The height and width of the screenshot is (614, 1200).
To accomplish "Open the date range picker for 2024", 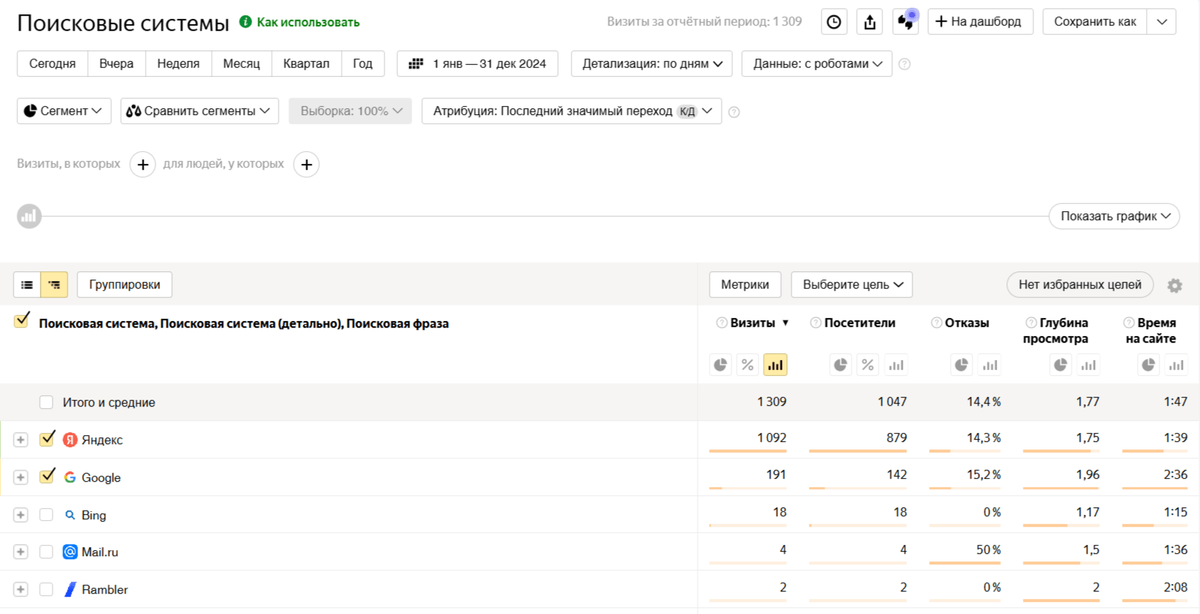I will coord(478,64).
